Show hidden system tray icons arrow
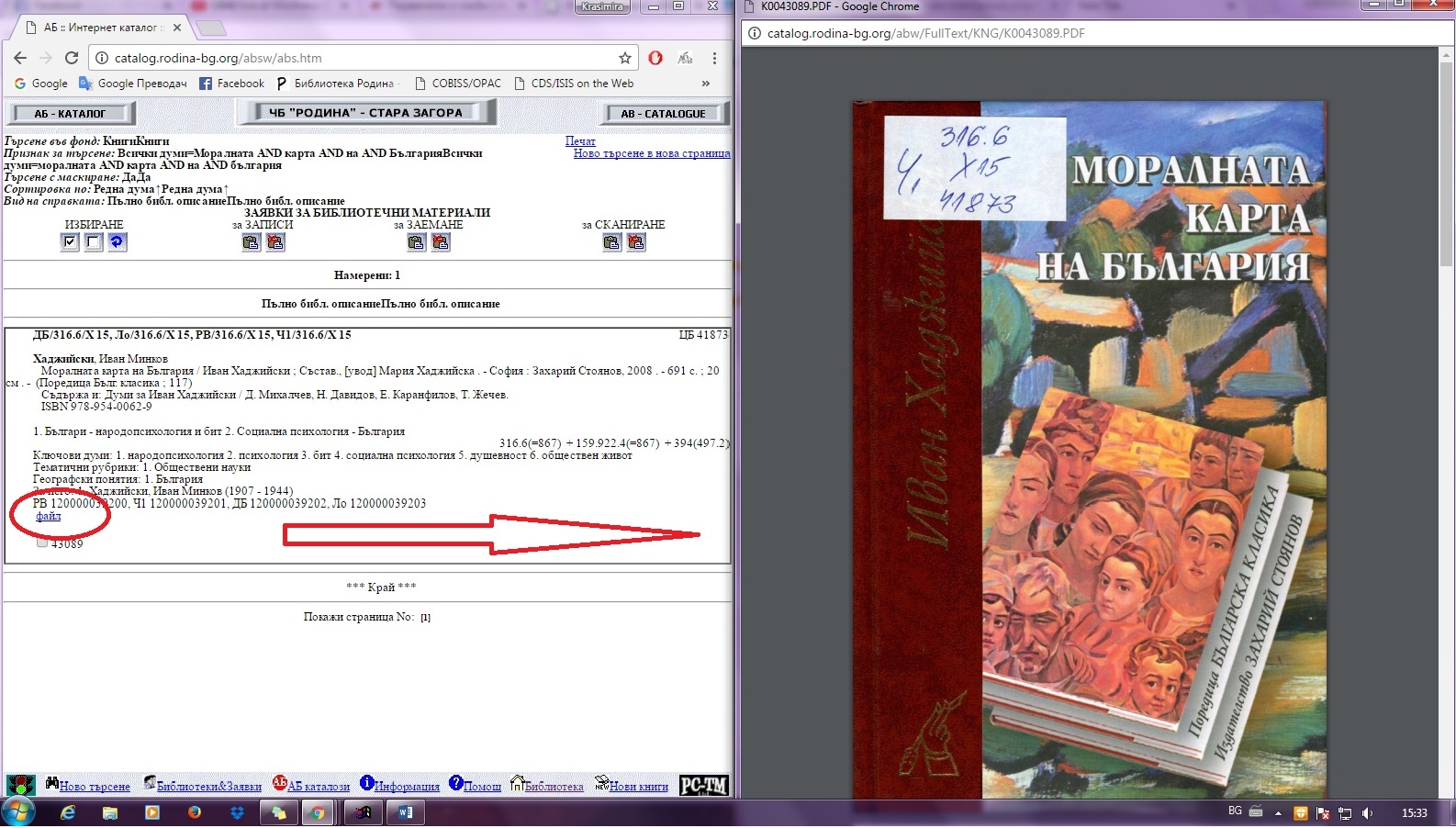1456x828 pixels. (1278, 813)
